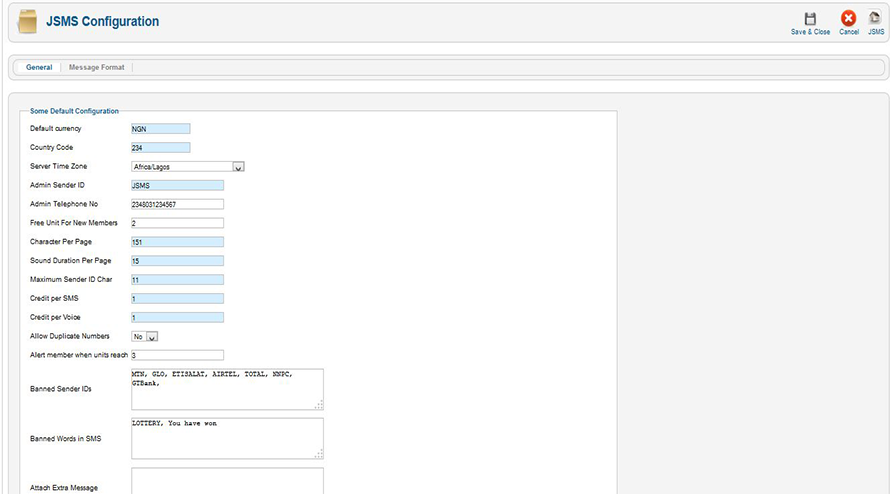The width and height of the screenshot is (890, 494).
Task: Focus the Country Code input
Action: coord(160,148)
